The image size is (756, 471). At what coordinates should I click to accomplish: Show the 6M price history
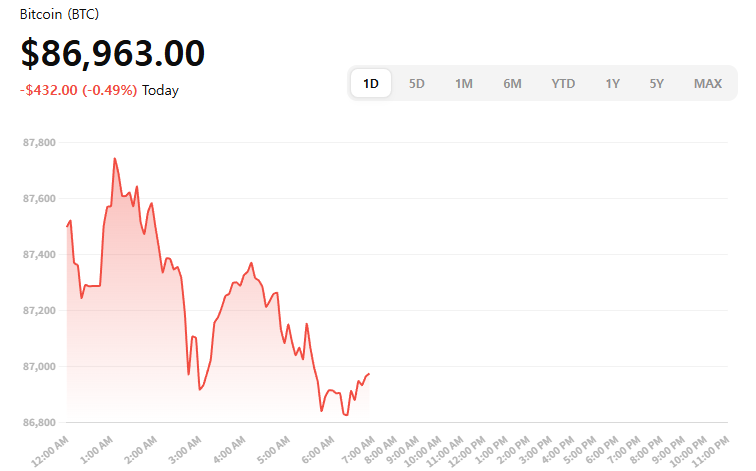click(x=512, y=84)
